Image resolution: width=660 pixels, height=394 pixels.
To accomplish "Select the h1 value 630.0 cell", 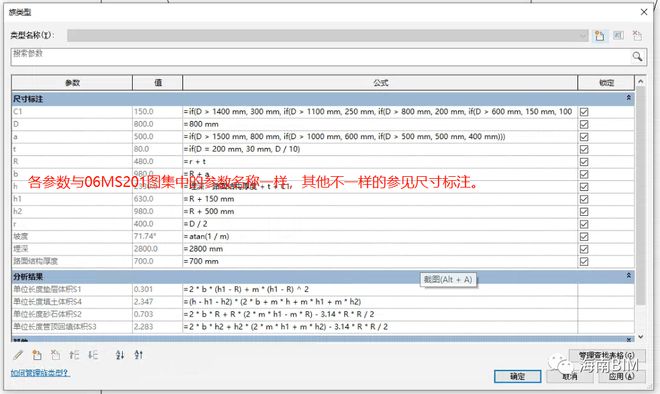I will pyautogui.click(x=157, y=199).
